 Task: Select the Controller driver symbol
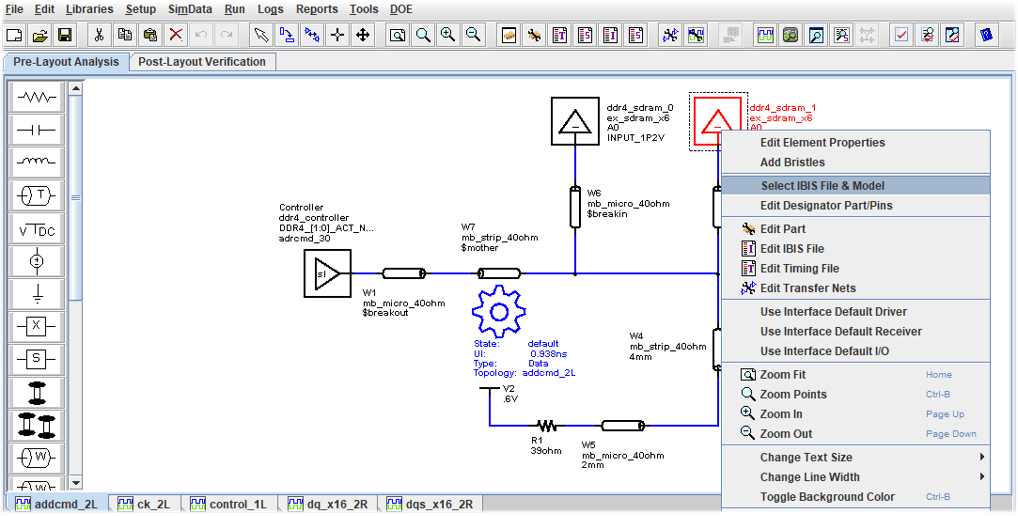pos(327,273)
